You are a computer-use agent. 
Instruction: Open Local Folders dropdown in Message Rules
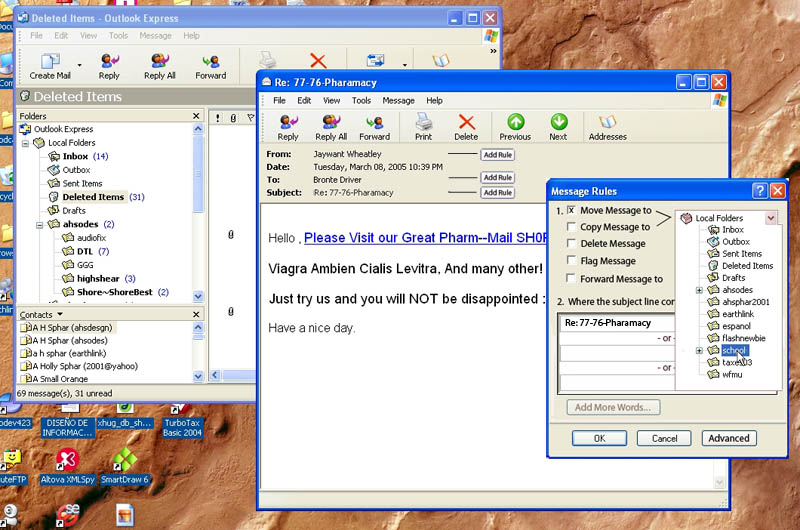pos(771,218)
